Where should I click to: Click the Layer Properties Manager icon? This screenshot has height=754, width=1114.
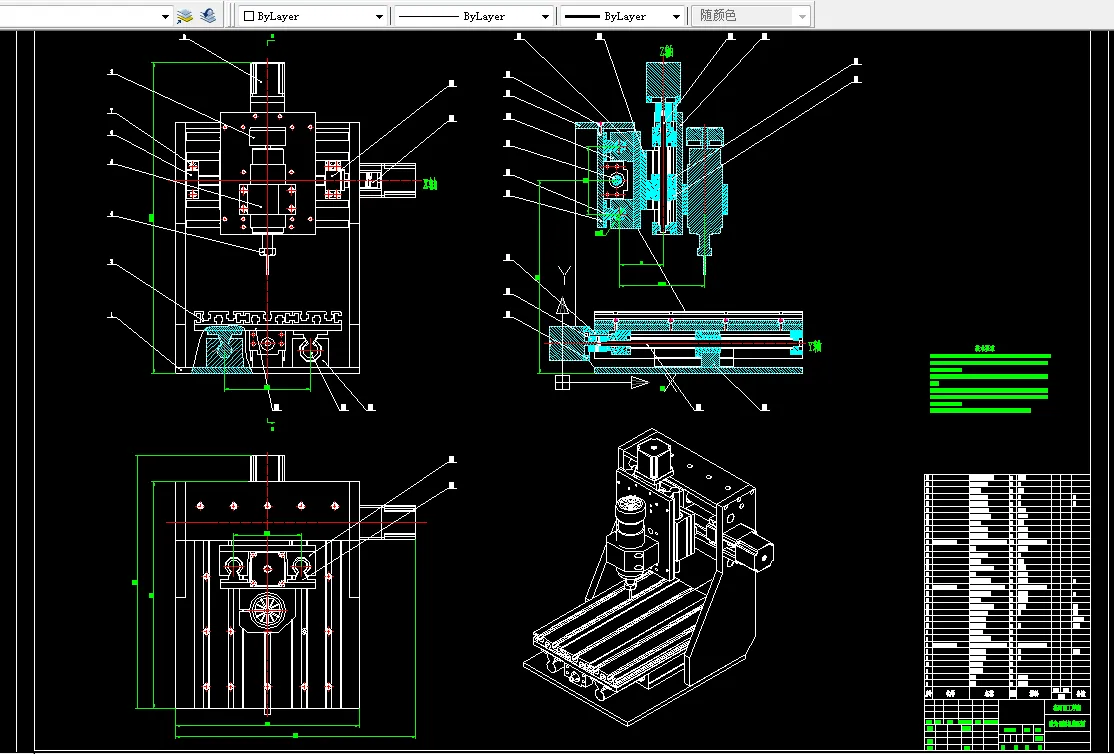click(184, 16)
